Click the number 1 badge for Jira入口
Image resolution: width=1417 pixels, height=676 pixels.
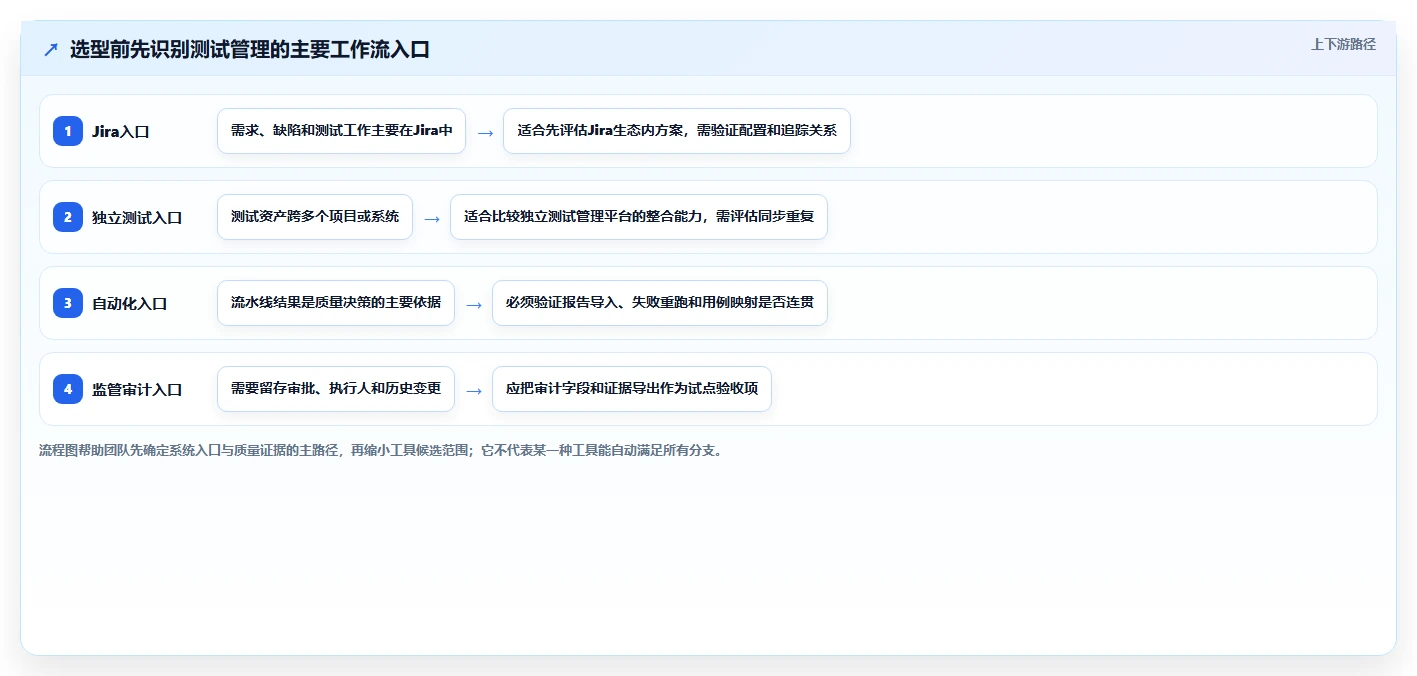pos(68,130)
